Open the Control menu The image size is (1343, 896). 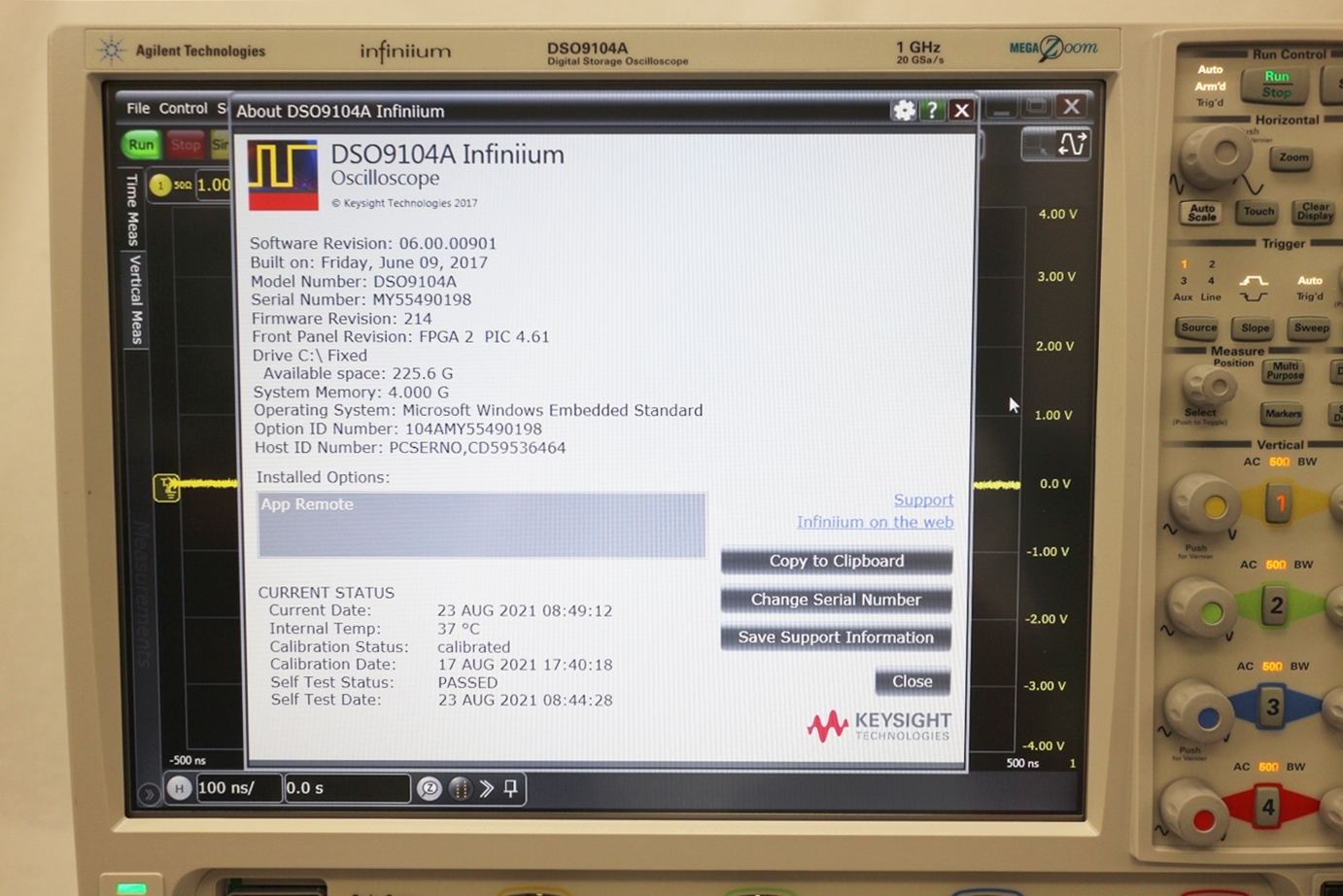pos(183,108)
